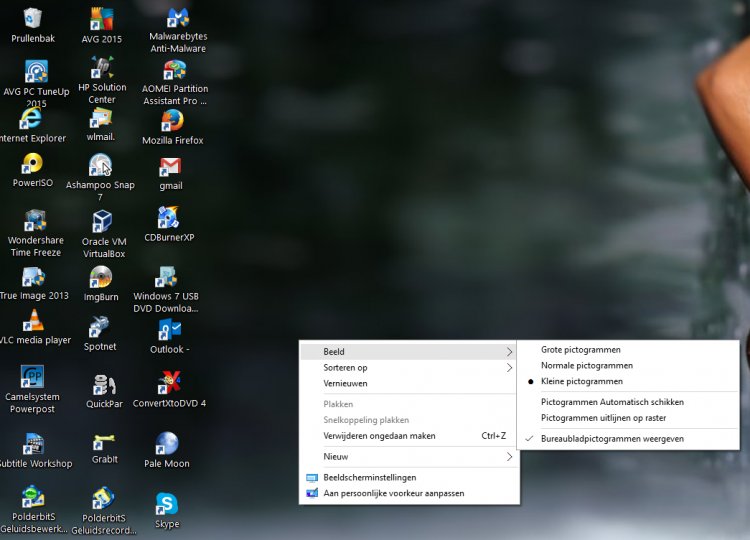This screenshot has width=750, height=540.
Task: Click Vernieuwen in context menu
Action: 345,384
